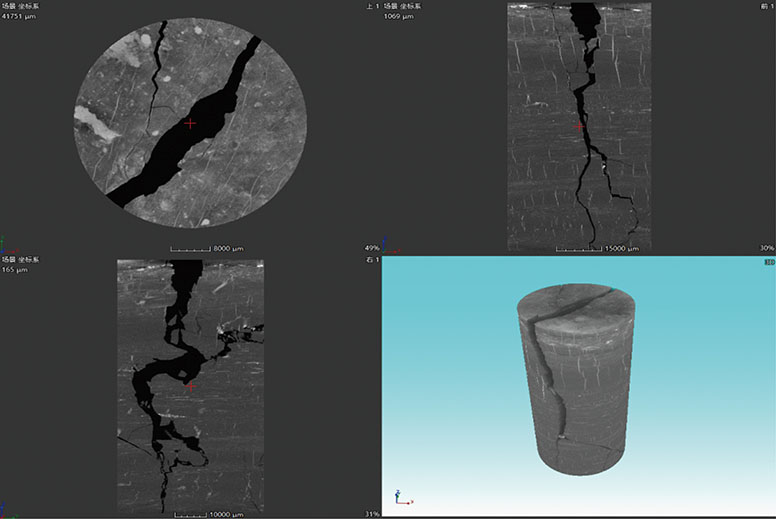Click the '右 1' view label
This screenshot has width=776, height=519.
(373, 260)
